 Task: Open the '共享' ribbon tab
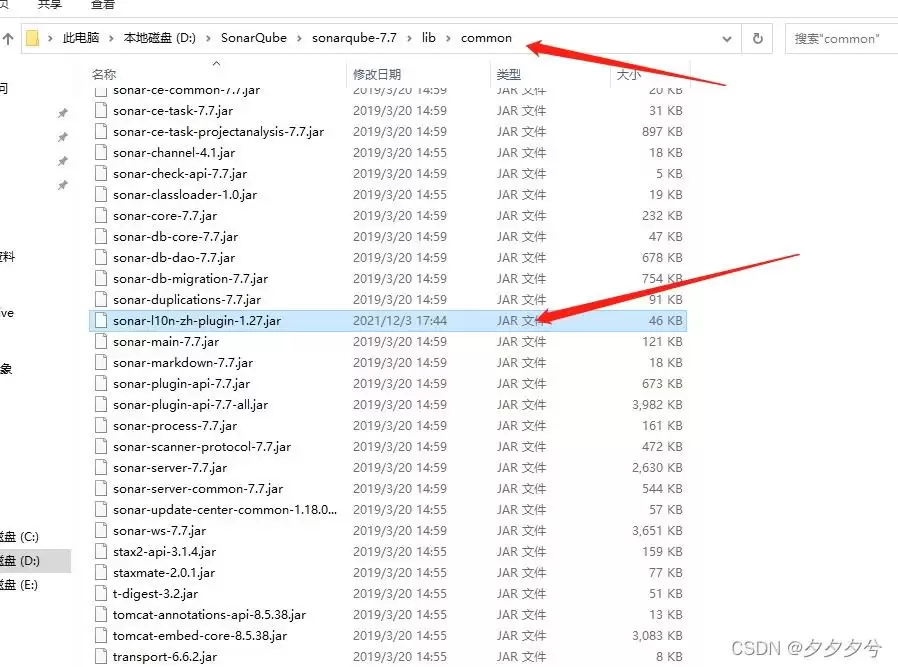[49, 5]
